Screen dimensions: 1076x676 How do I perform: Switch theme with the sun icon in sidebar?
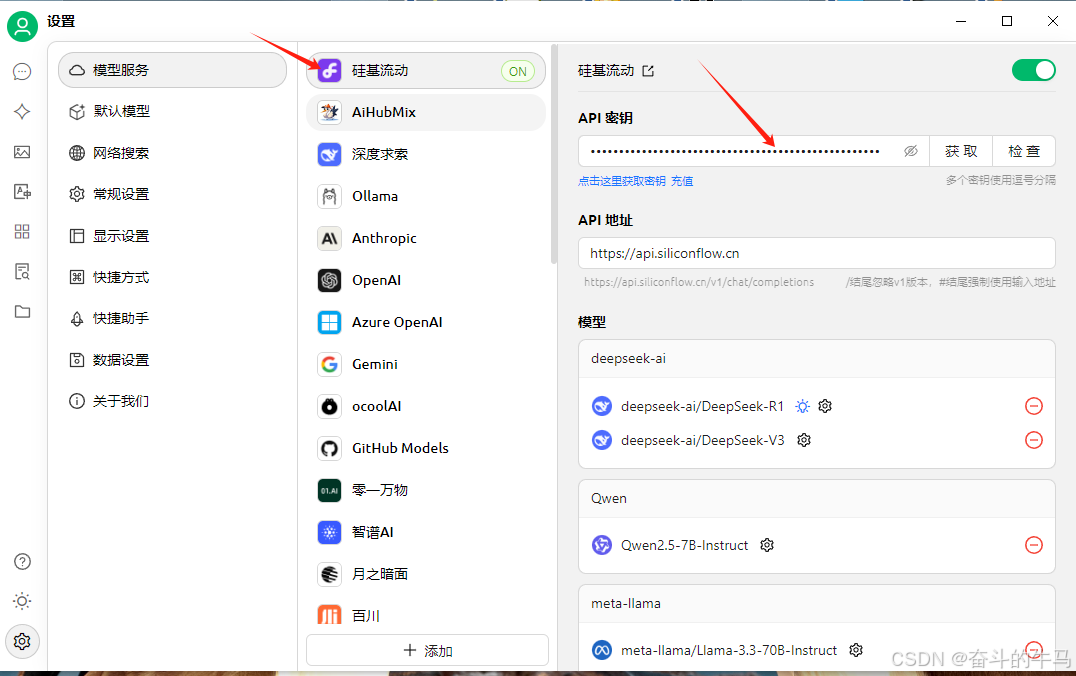[22, 601]
